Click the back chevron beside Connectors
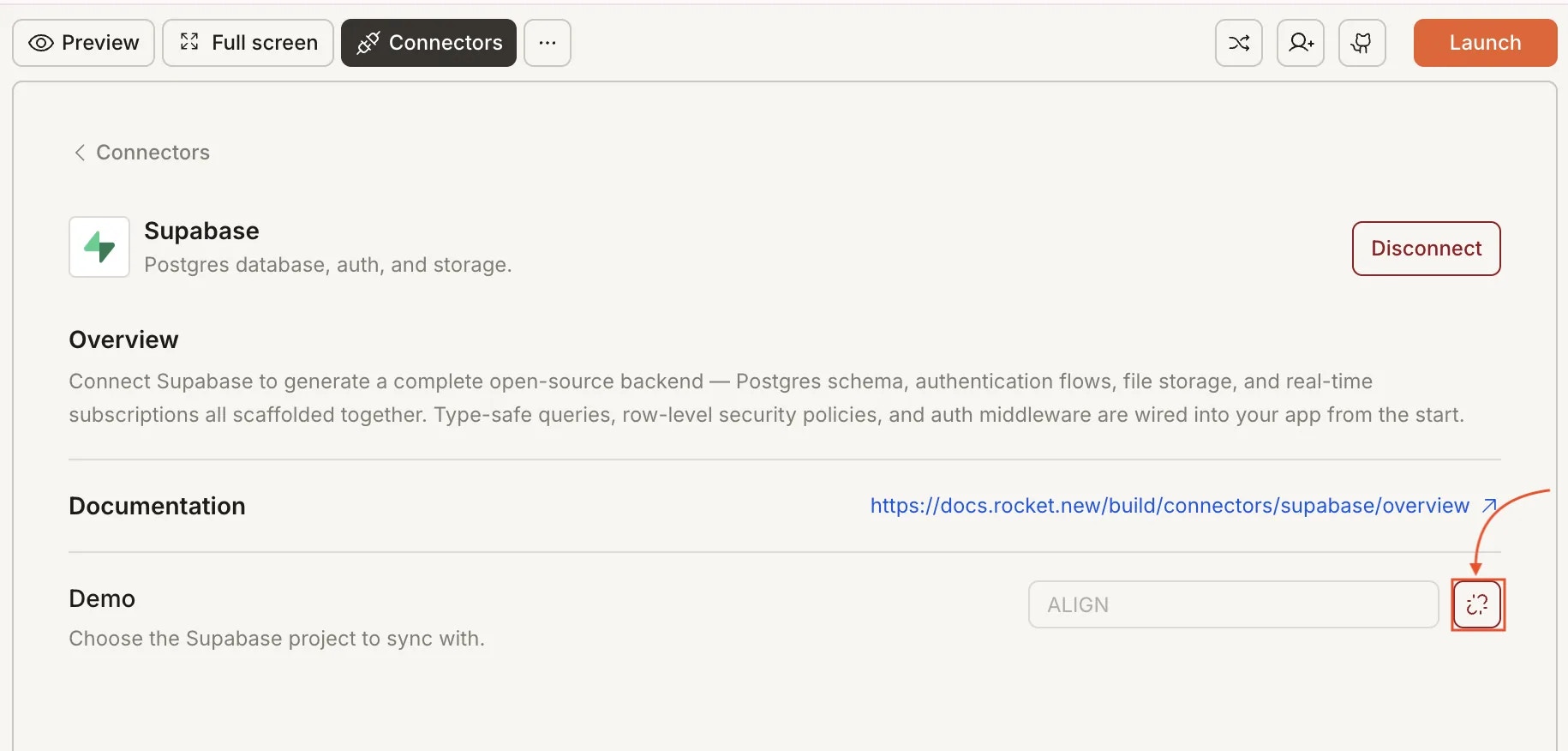Viewport: 1568px width, 751px height. tap(80, 153)
